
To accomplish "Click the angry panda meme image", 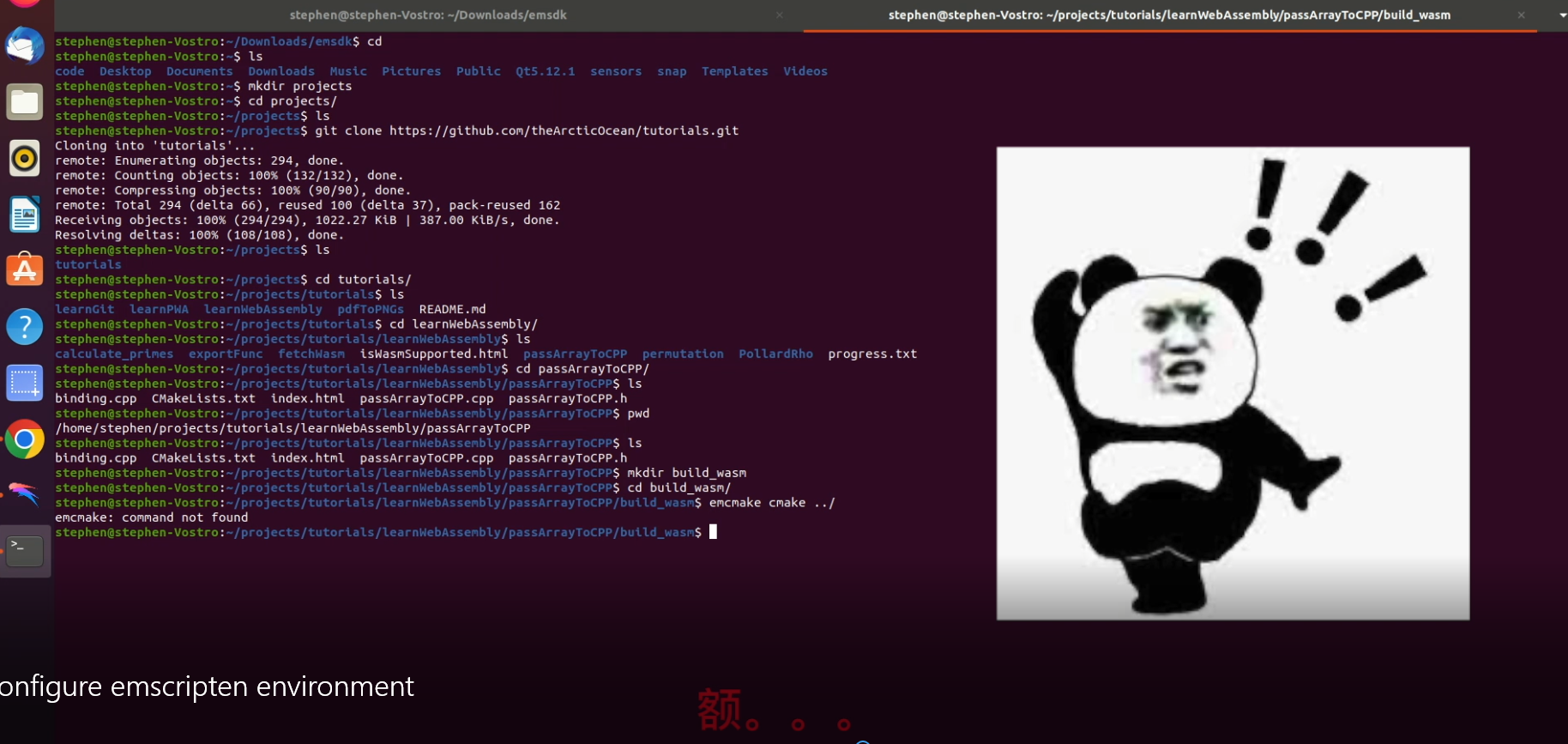I will click(1233, 384).
